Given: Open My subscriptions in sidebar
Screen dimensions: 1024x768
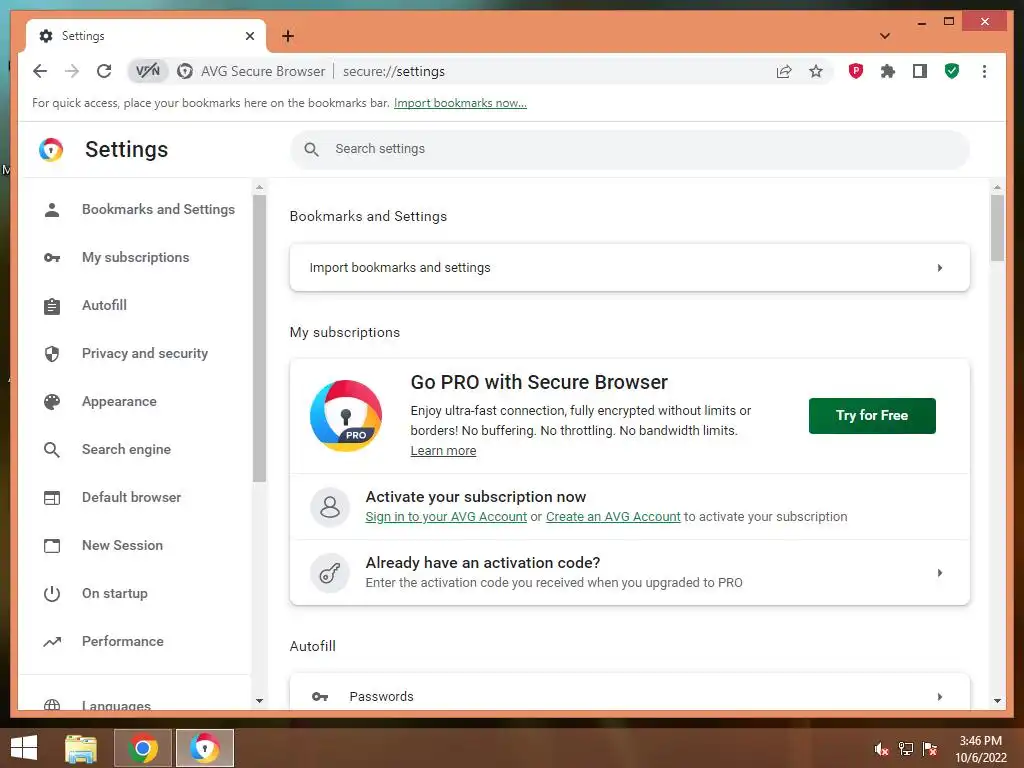Looking at the screenshot, I should (137, 257).
